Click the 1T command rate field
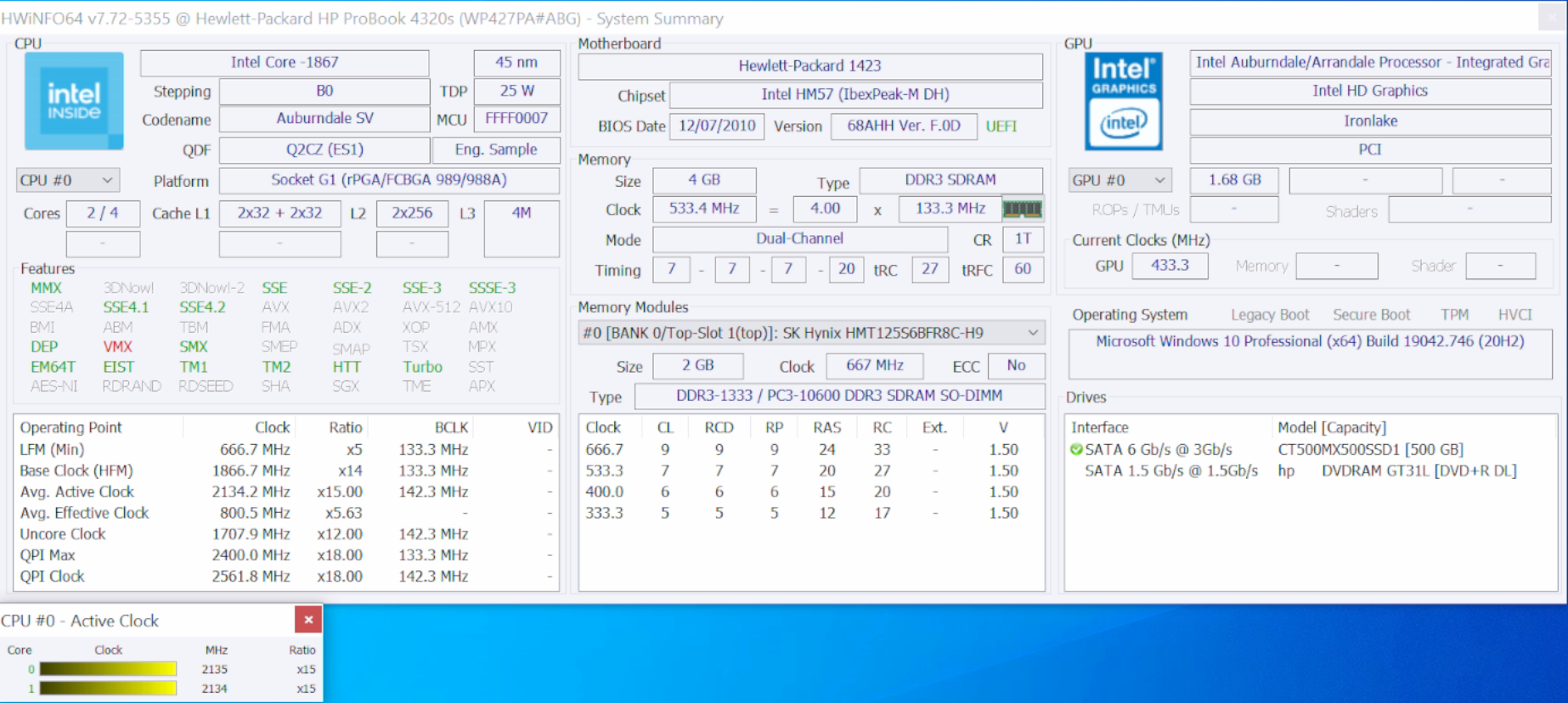1568x703 pixels. 1023,239
